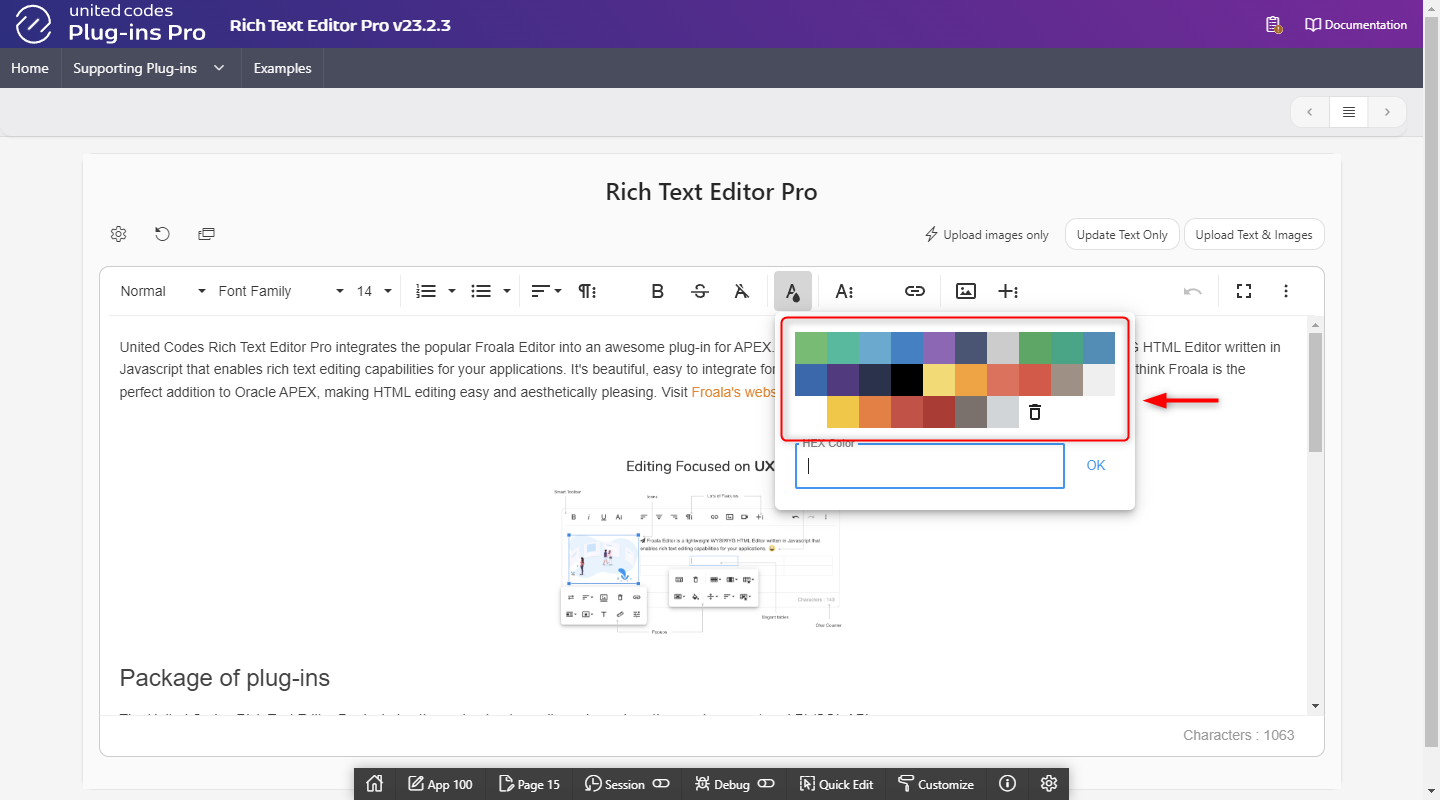Go to previous page with left chevron
1440x800 pixels.
pyautogui.click(x=1310, y=112)
